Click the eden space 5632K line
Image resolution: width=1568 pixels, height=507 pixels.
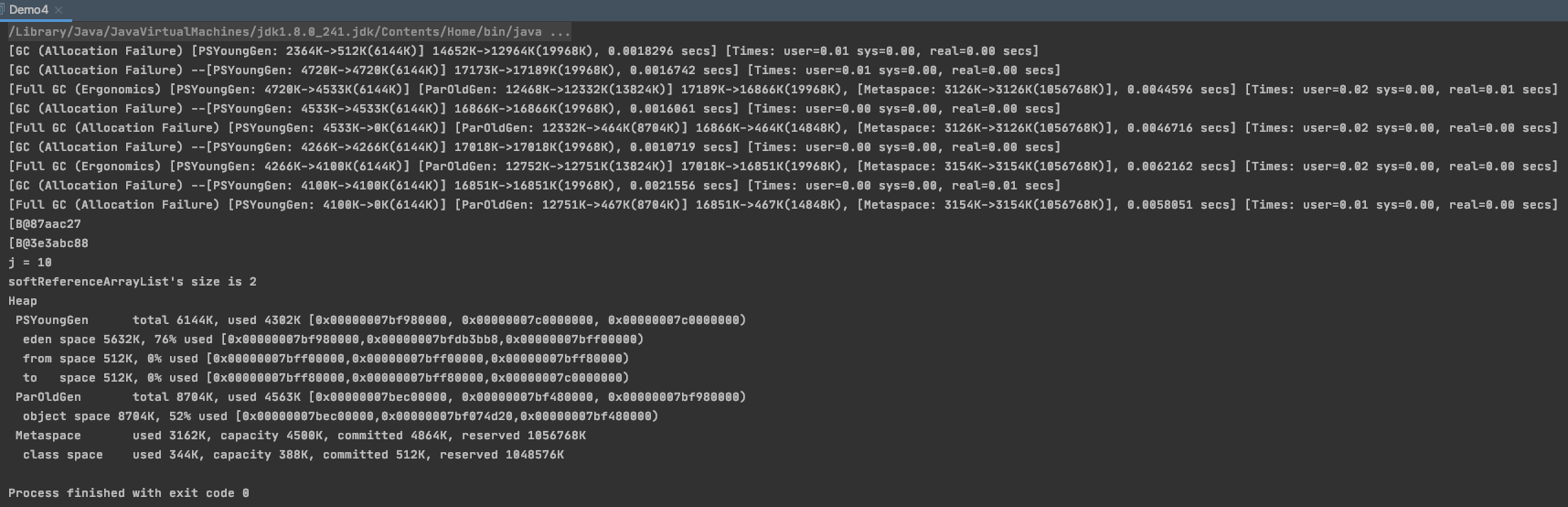pos(333,340)
